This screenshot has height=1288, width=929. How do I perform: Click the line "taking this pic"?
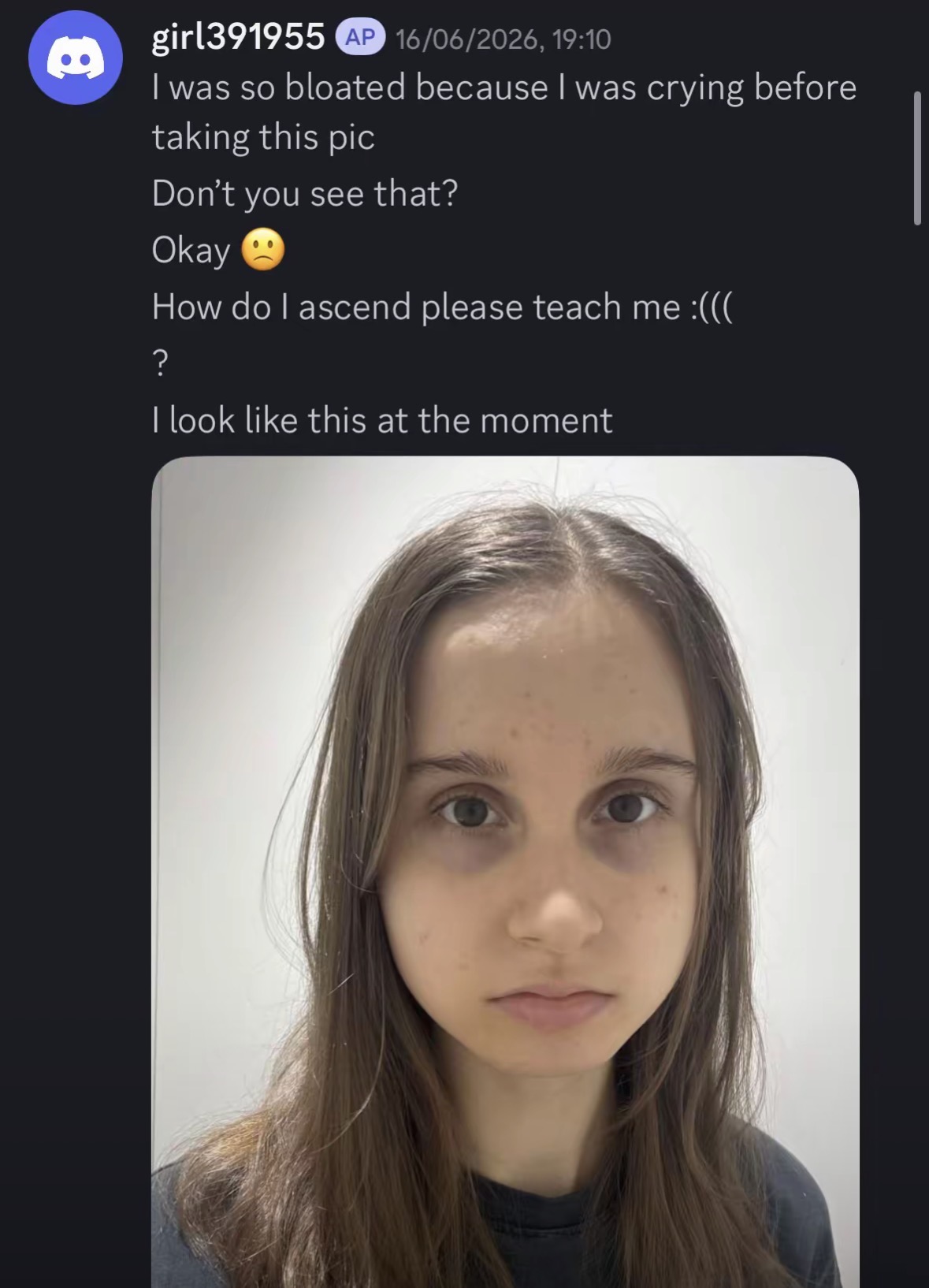click(263, 137)
